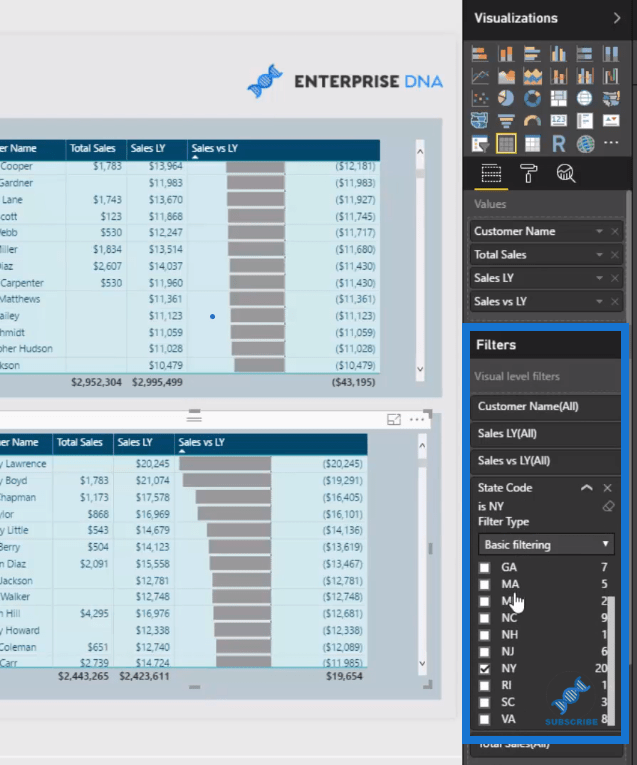The image size is (637, 765).
Task: Select the Stacked column chart visual
Action: (x=506, y=54)
